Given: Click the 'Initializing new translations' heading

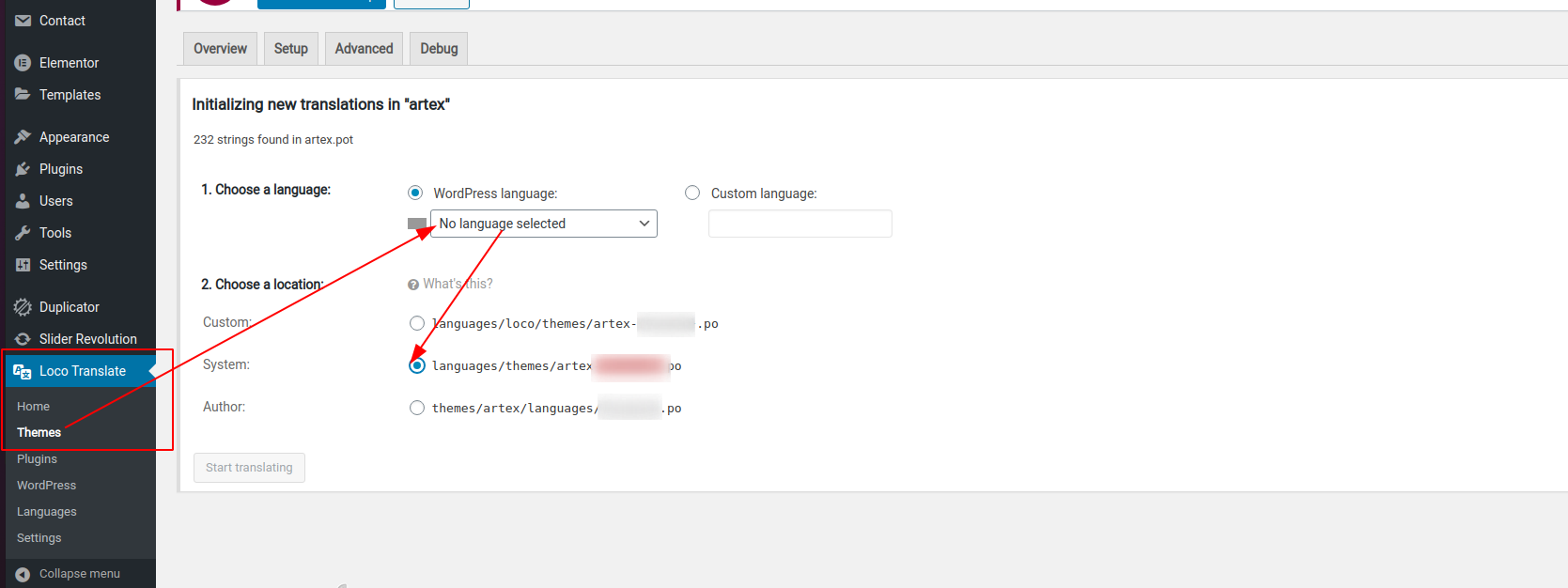Looking at the screenshot, I should click(x=321, y=104).
